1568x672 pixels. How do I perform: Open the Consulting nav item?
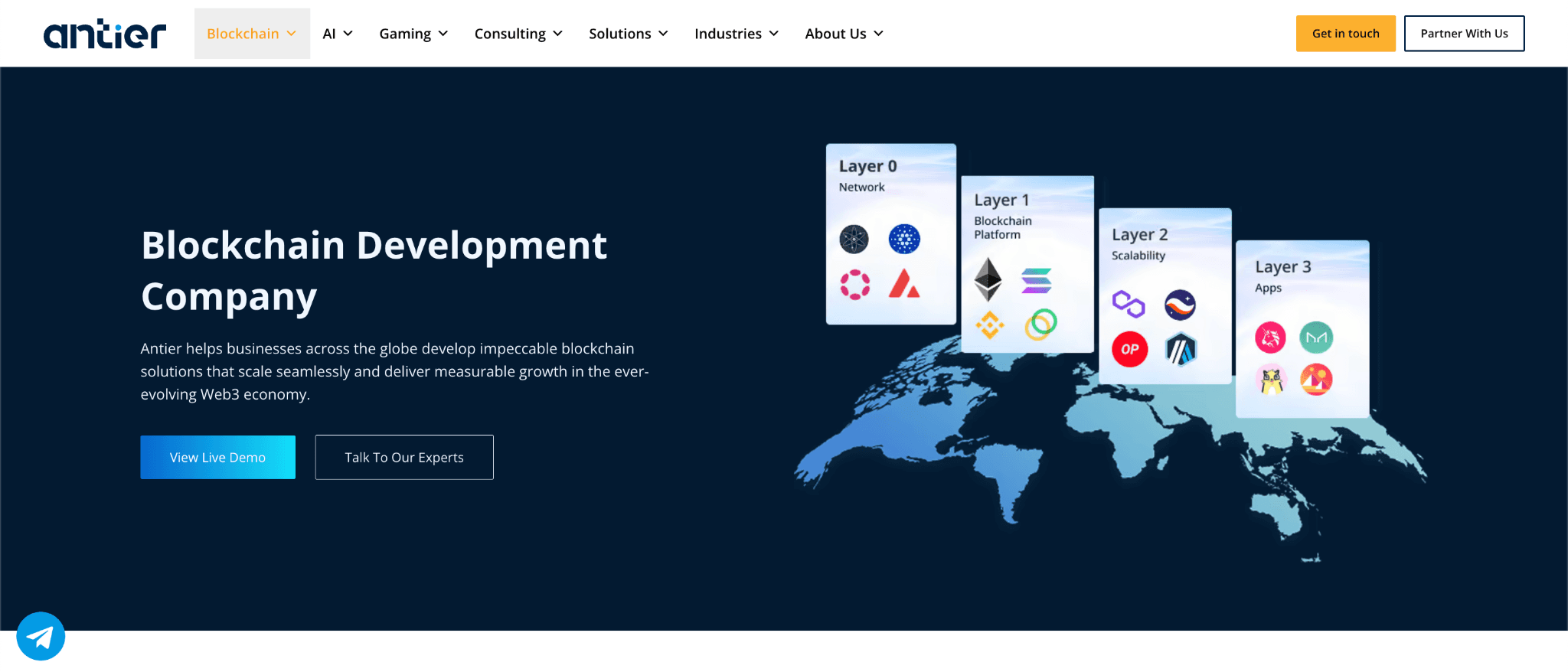518,34
